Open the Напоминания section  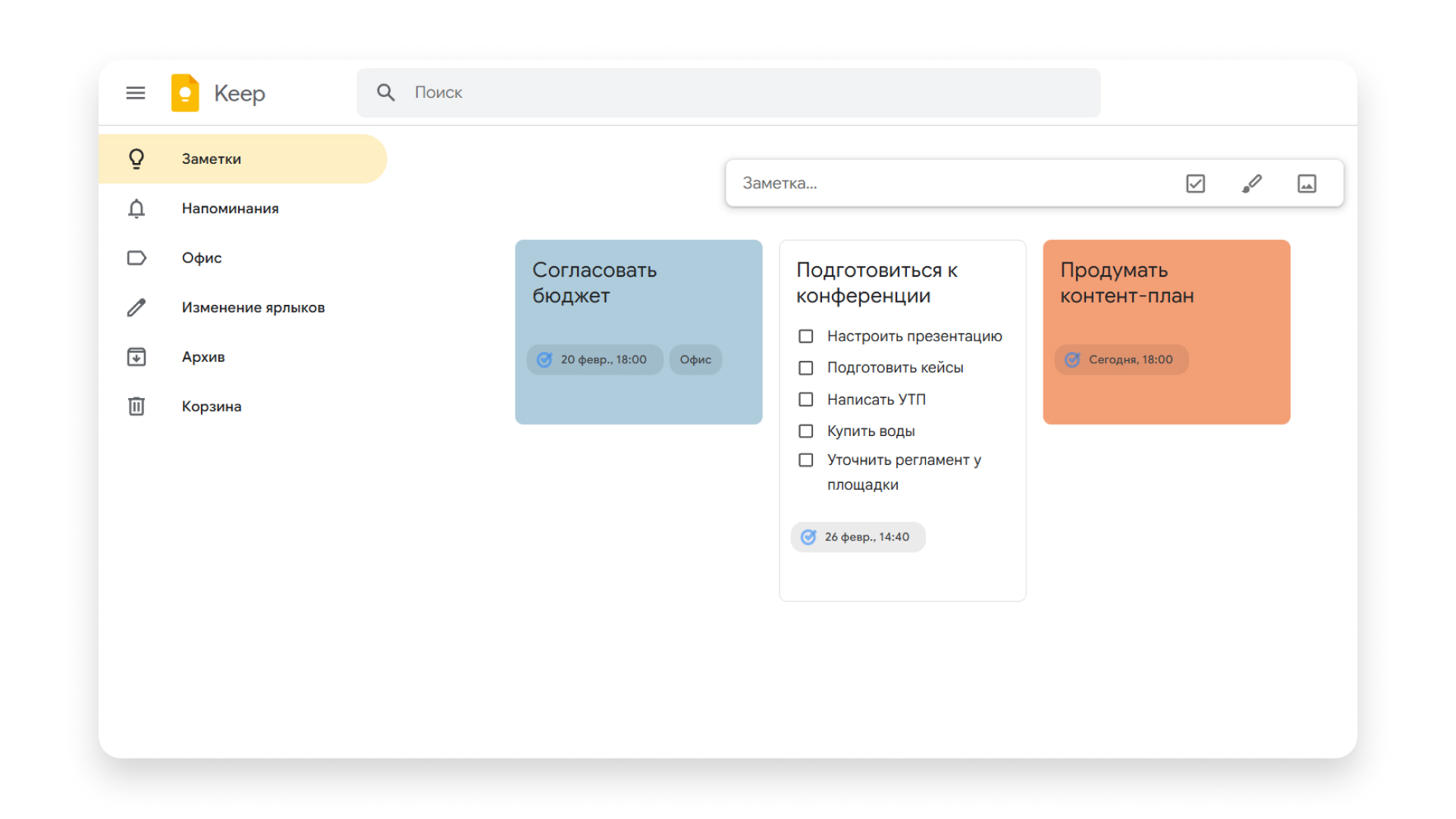click(x=230, y=209)
